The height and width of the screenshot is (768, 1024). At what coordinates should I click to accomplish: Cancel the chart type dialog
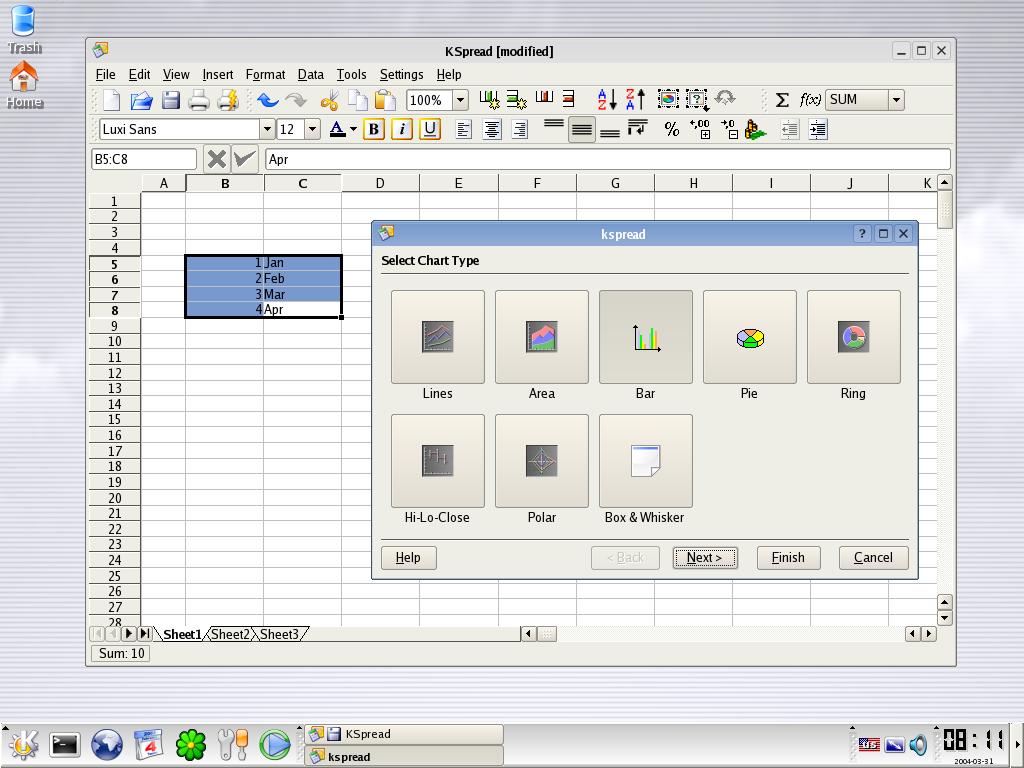[873, 558]
